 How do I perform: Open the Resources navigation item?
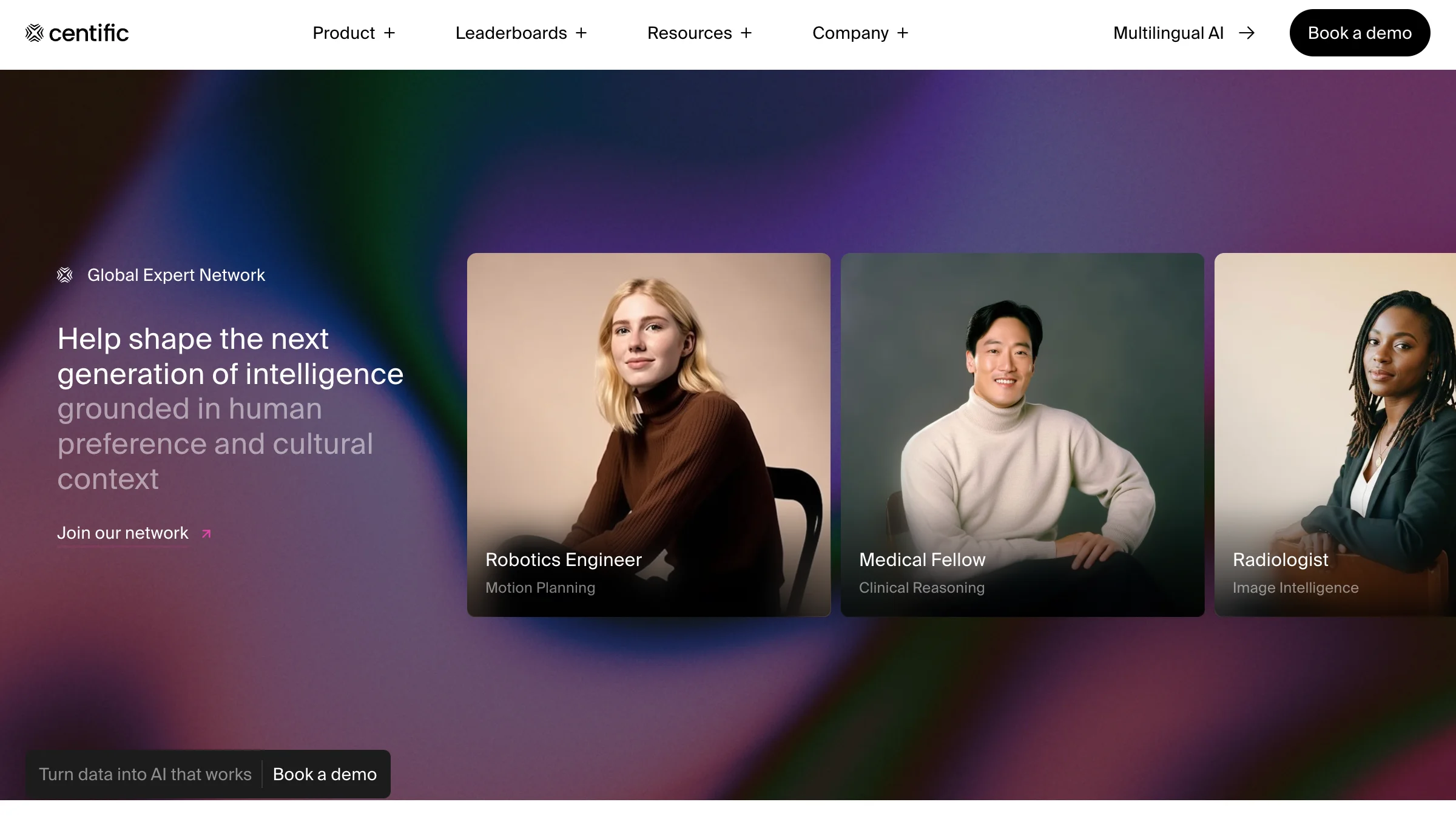click(x=689, y=33)
